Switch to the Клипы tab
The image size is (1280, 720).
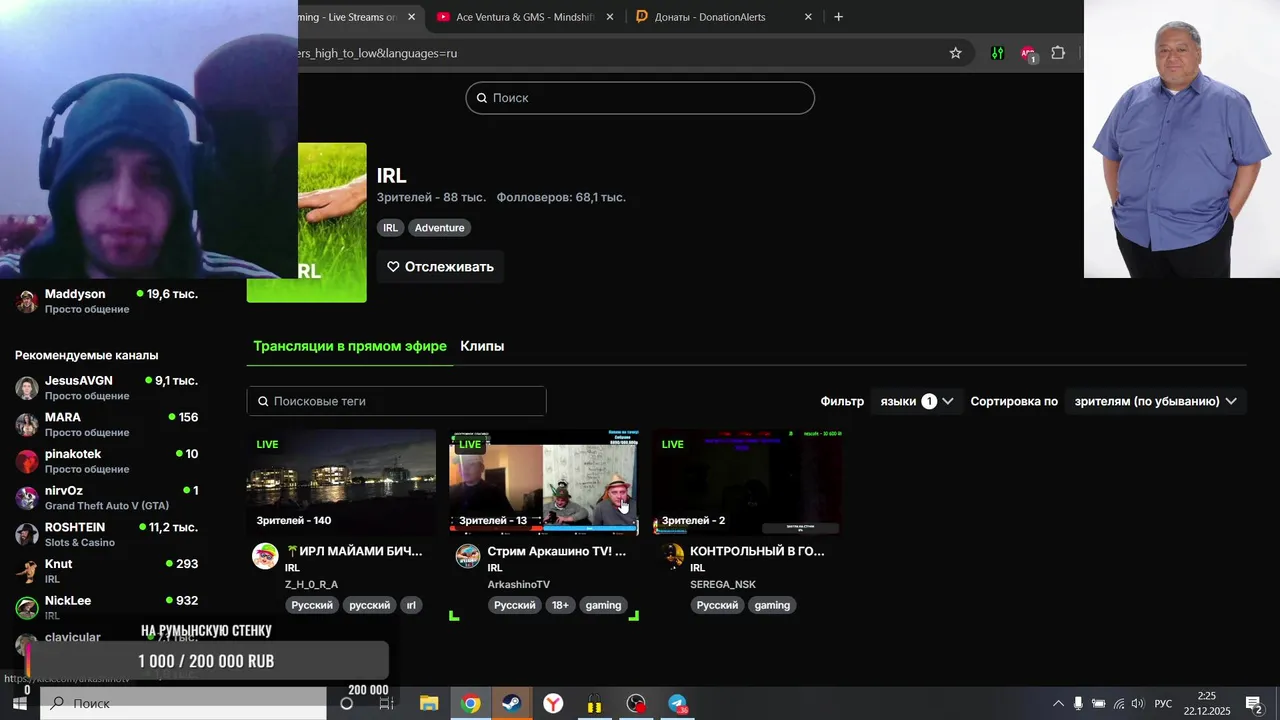tap(482, 346)
